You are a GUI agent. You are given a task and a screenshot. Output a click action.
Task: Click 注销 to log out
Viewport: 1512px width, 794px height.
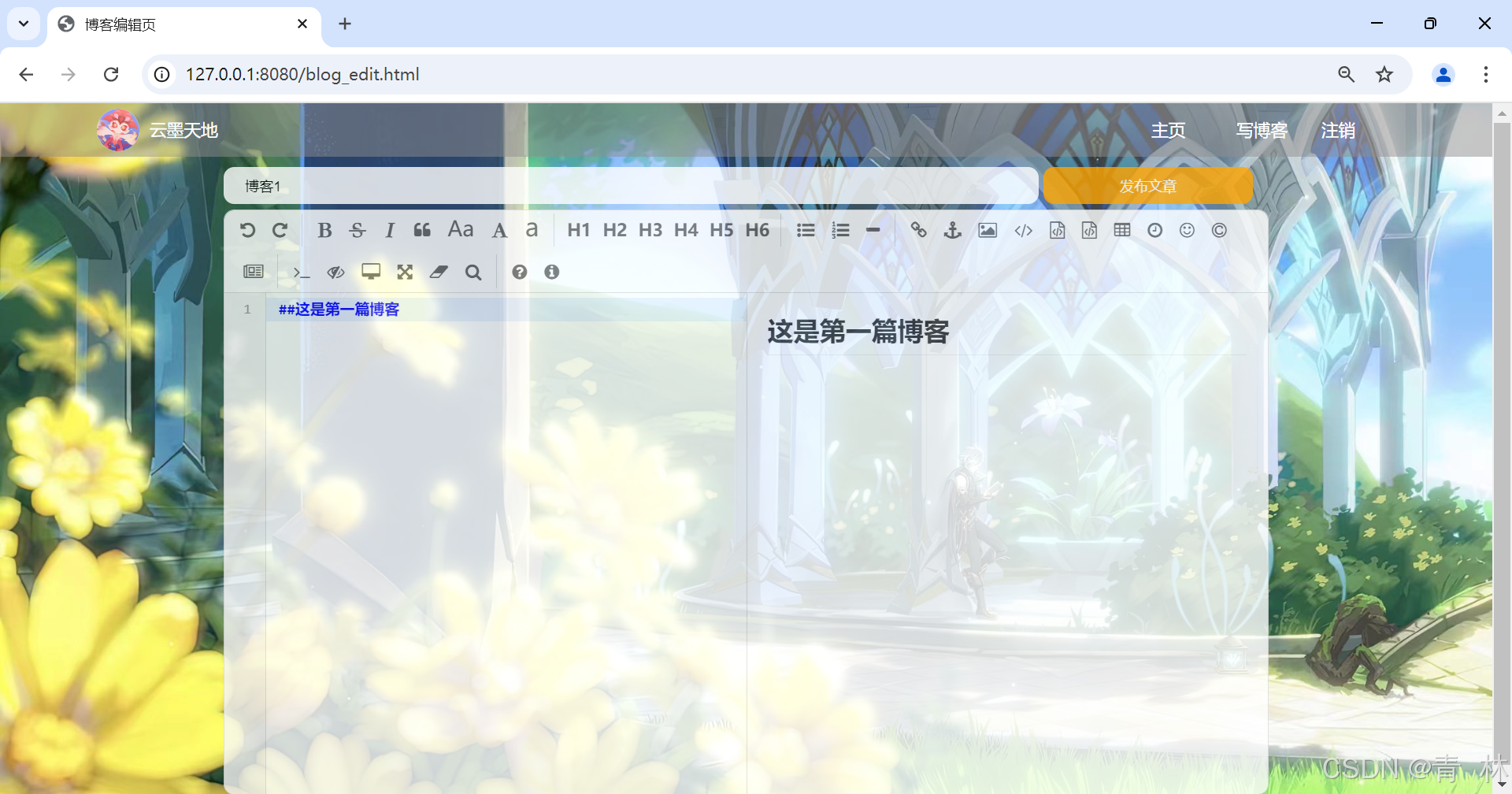pos(1337,130)
